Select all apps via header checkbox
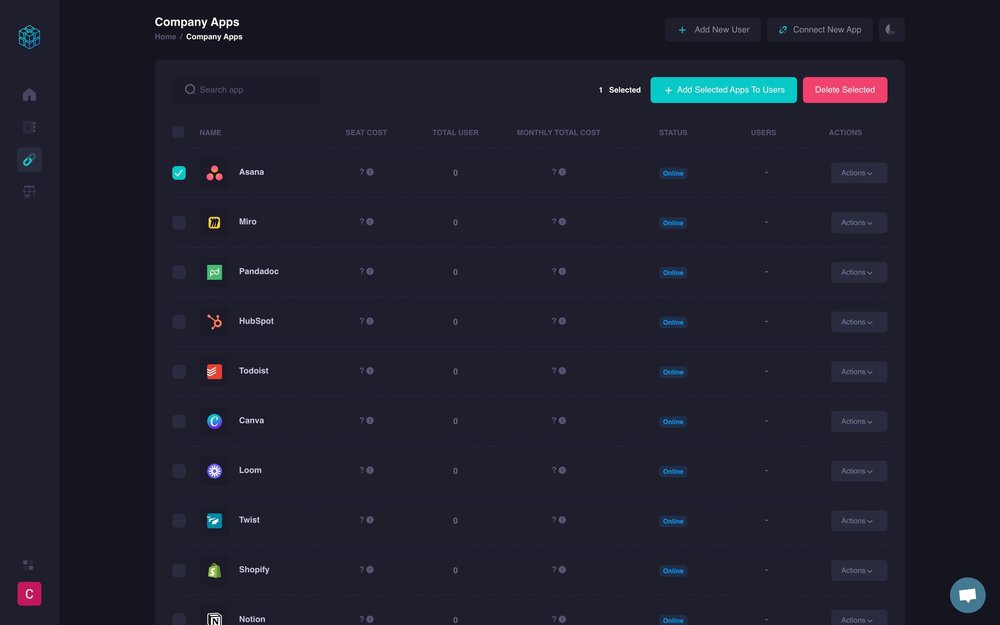Viewport: 1000px width, 625px height. (178, 132)
